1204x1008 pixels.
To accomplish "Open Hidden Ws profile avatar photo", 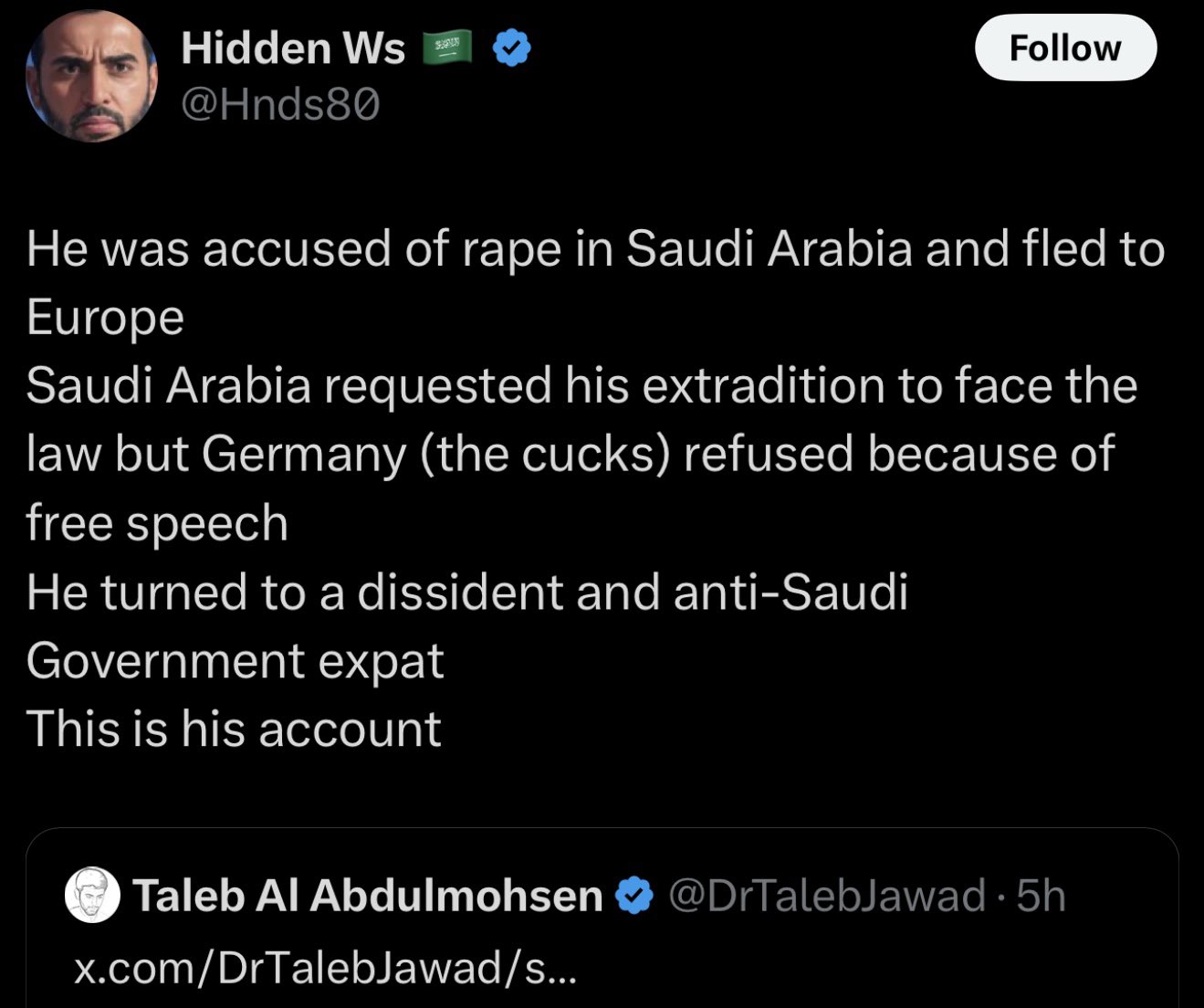I will click(x=91, y=76).
